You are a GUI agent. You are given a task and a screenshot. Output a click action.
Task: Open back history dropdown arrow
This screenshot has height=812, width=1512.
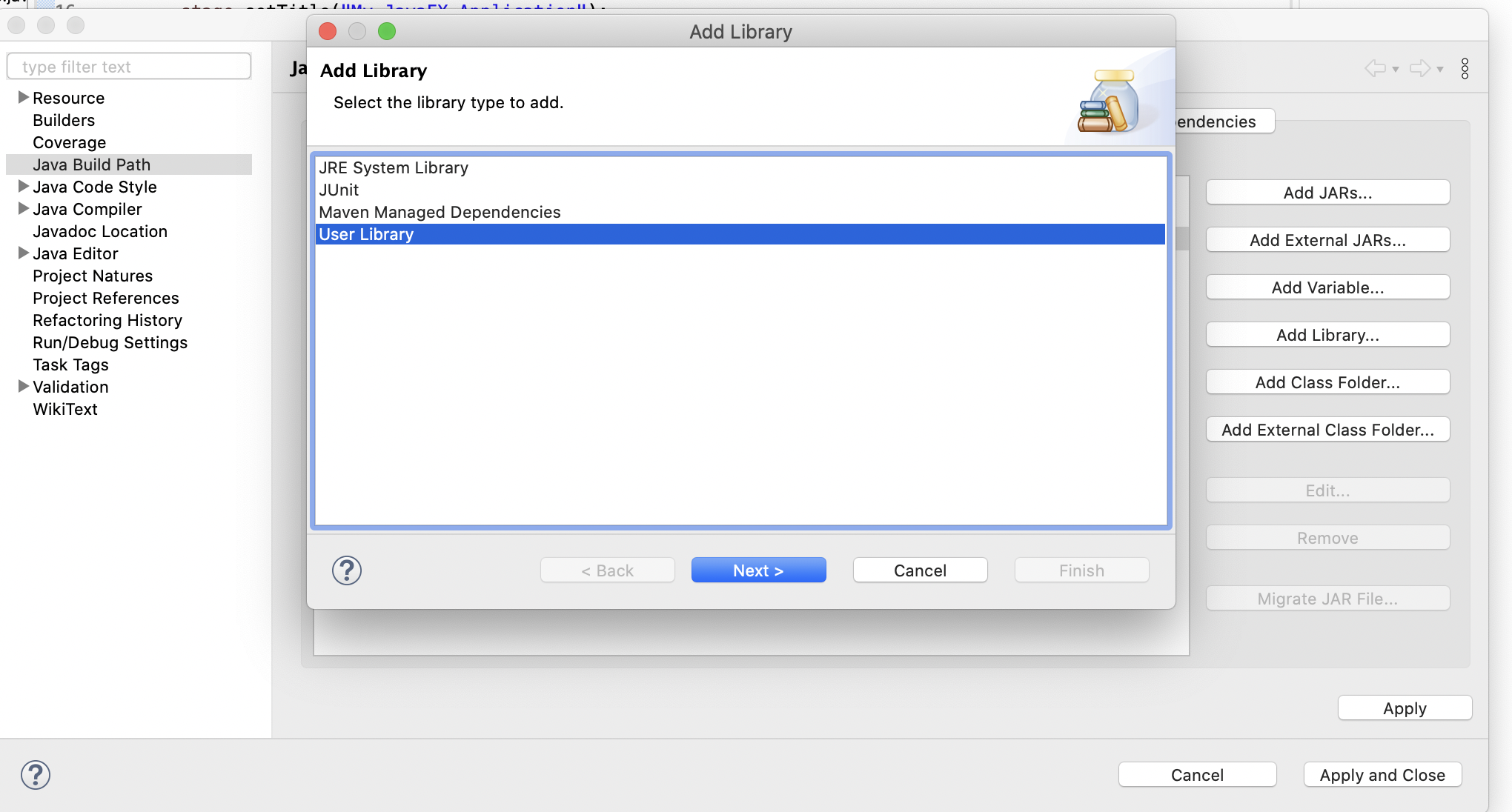(x=1396, y=70)
